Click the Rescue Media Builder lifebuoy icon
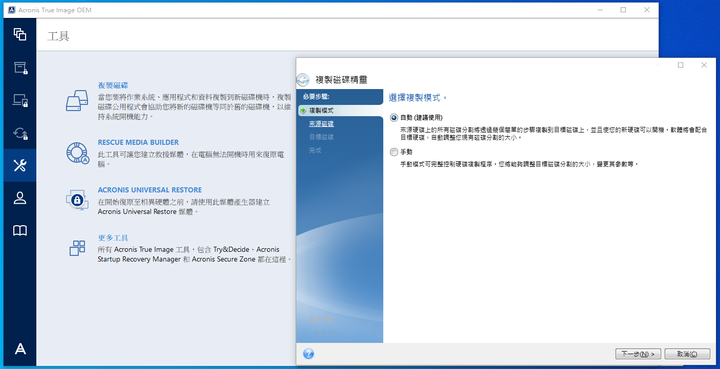 coord(77,153)
